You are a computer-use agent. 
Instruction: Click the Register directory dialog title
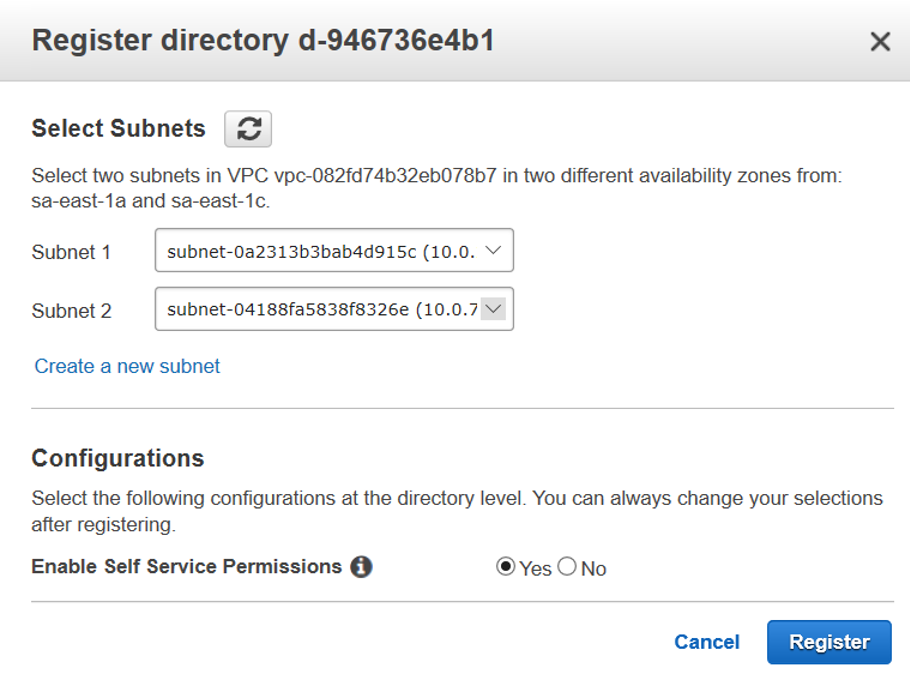pyautogui.click(x=263, y=41)
